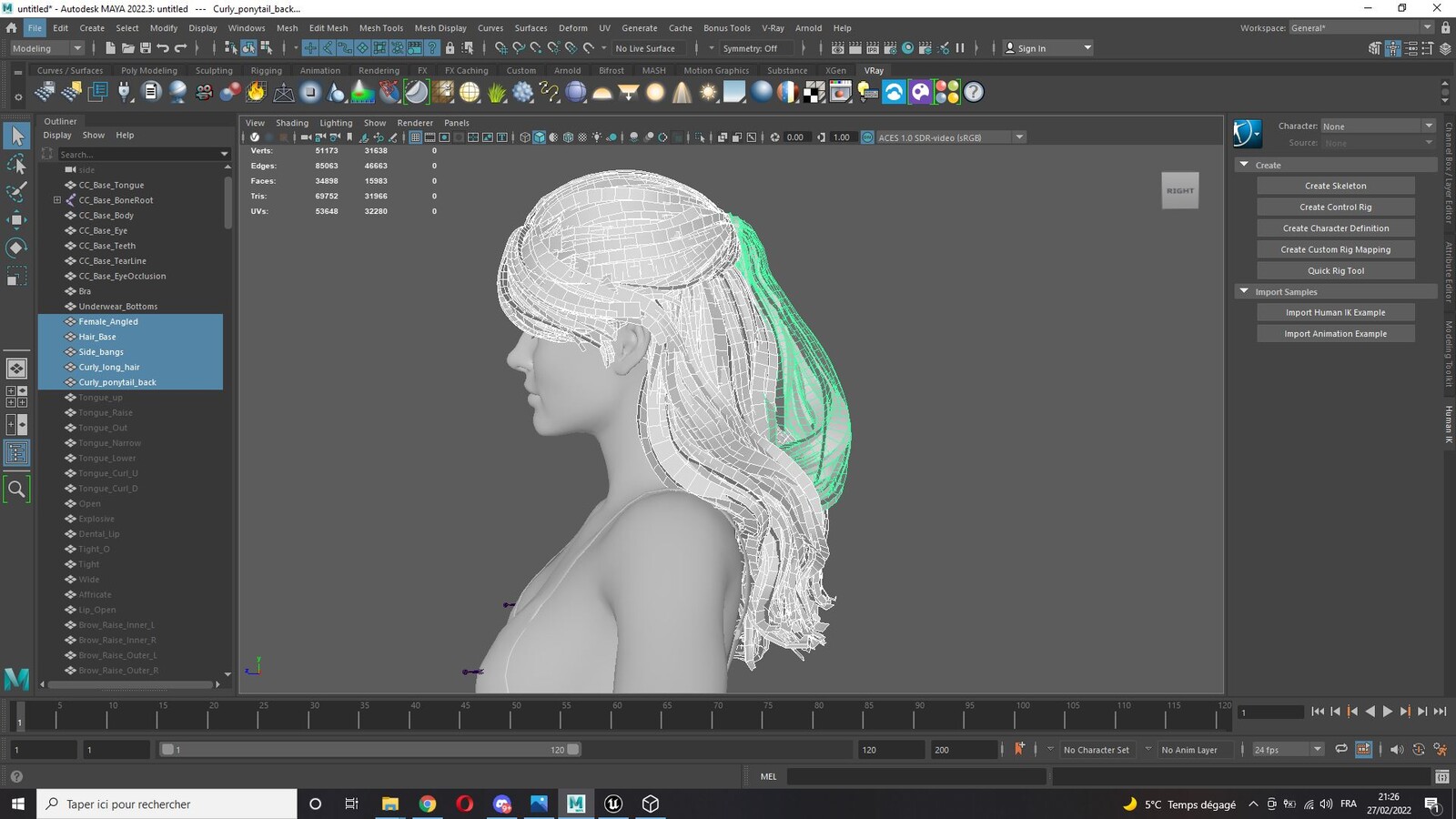This screenshot has height=819, width=1456.
Task: Click the time range slider bar
Action: coord(369,749)
